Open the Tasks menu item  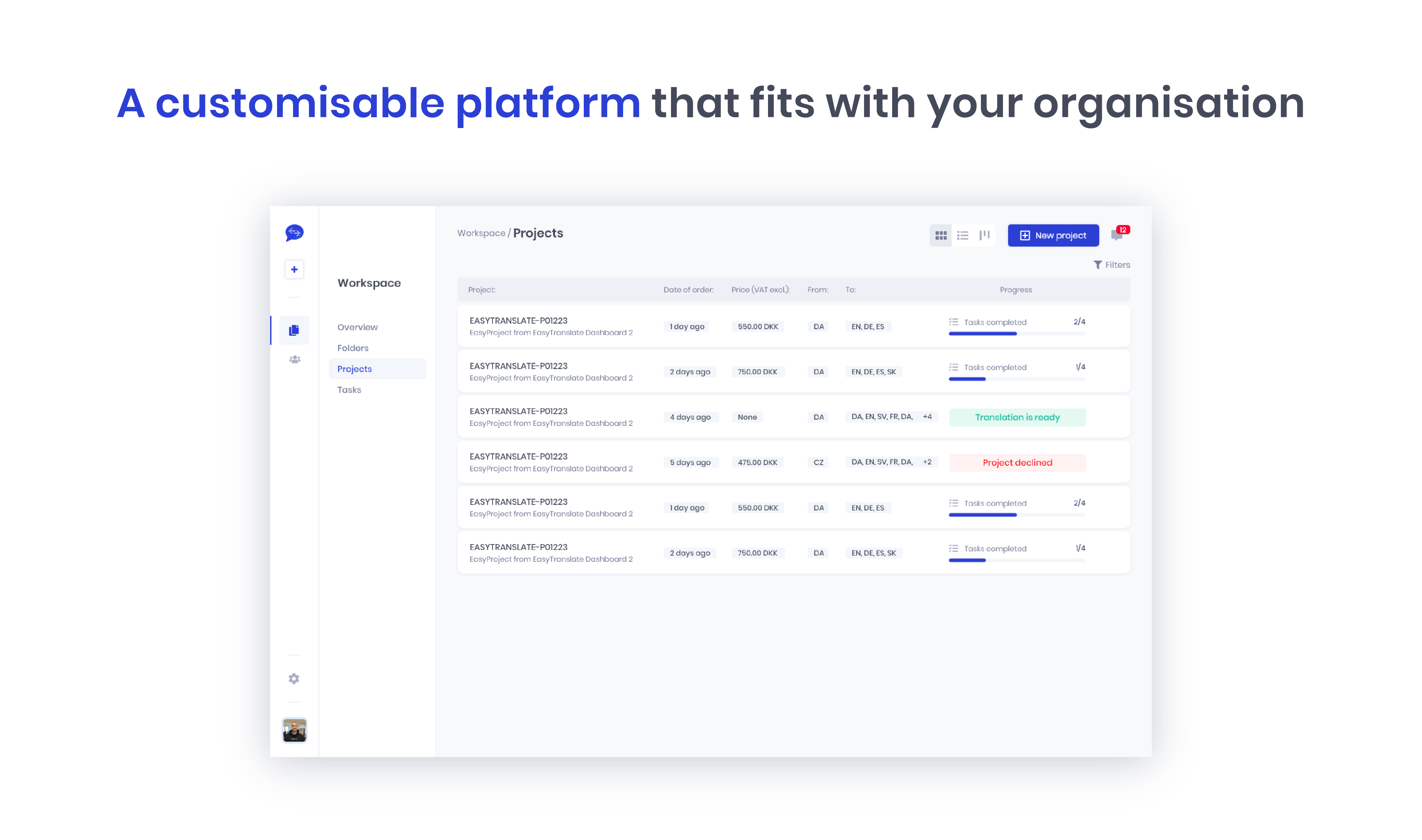click(x=349, y=390)
